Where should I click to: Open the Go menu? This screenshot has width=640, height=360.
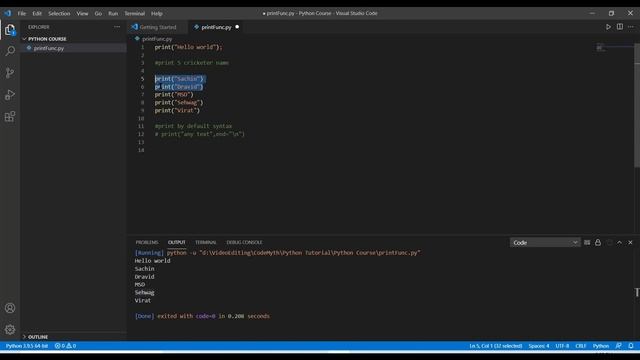(x=98, y=13)
